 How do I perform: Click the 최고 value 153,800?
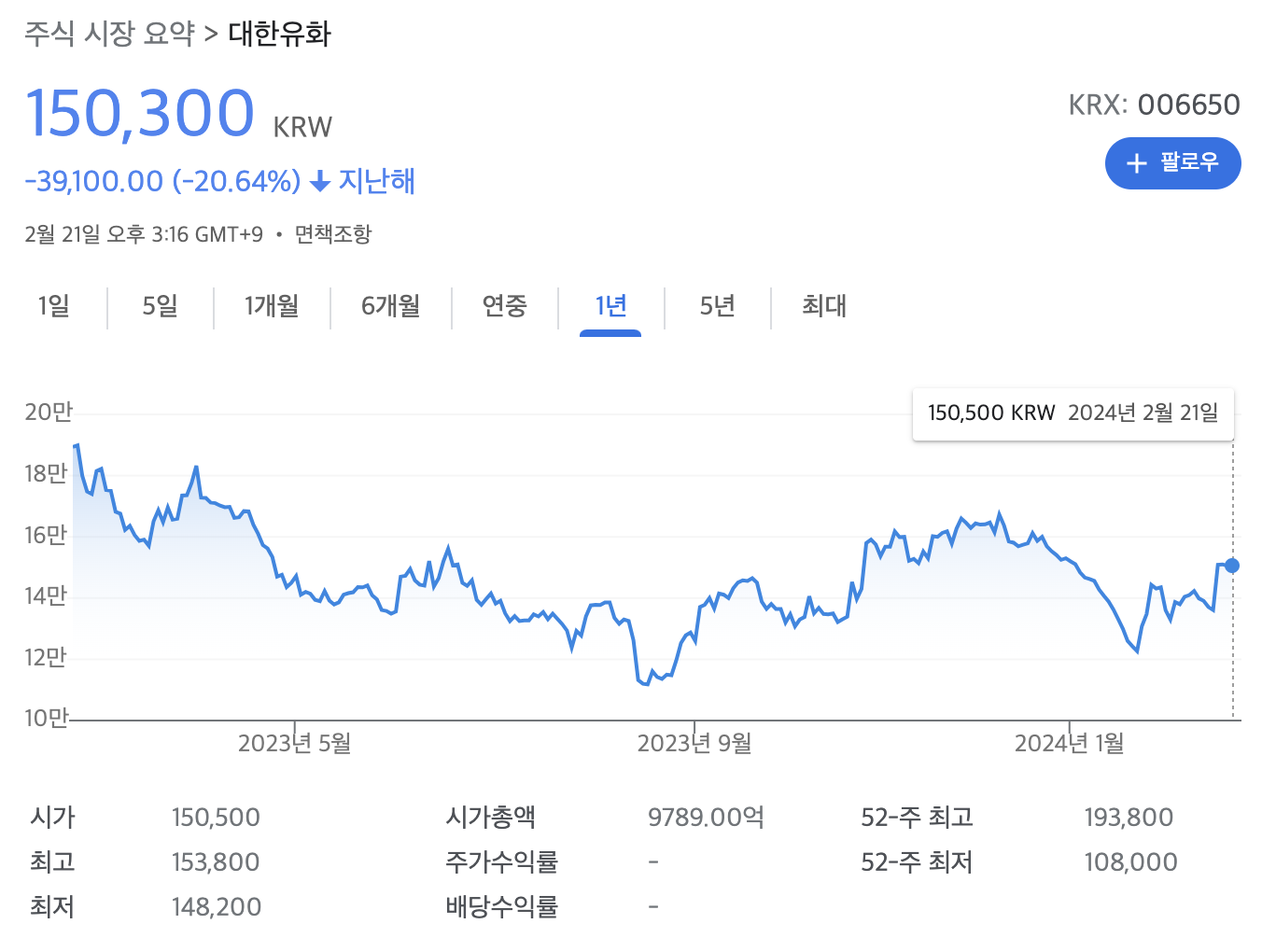tap(216, 862)
